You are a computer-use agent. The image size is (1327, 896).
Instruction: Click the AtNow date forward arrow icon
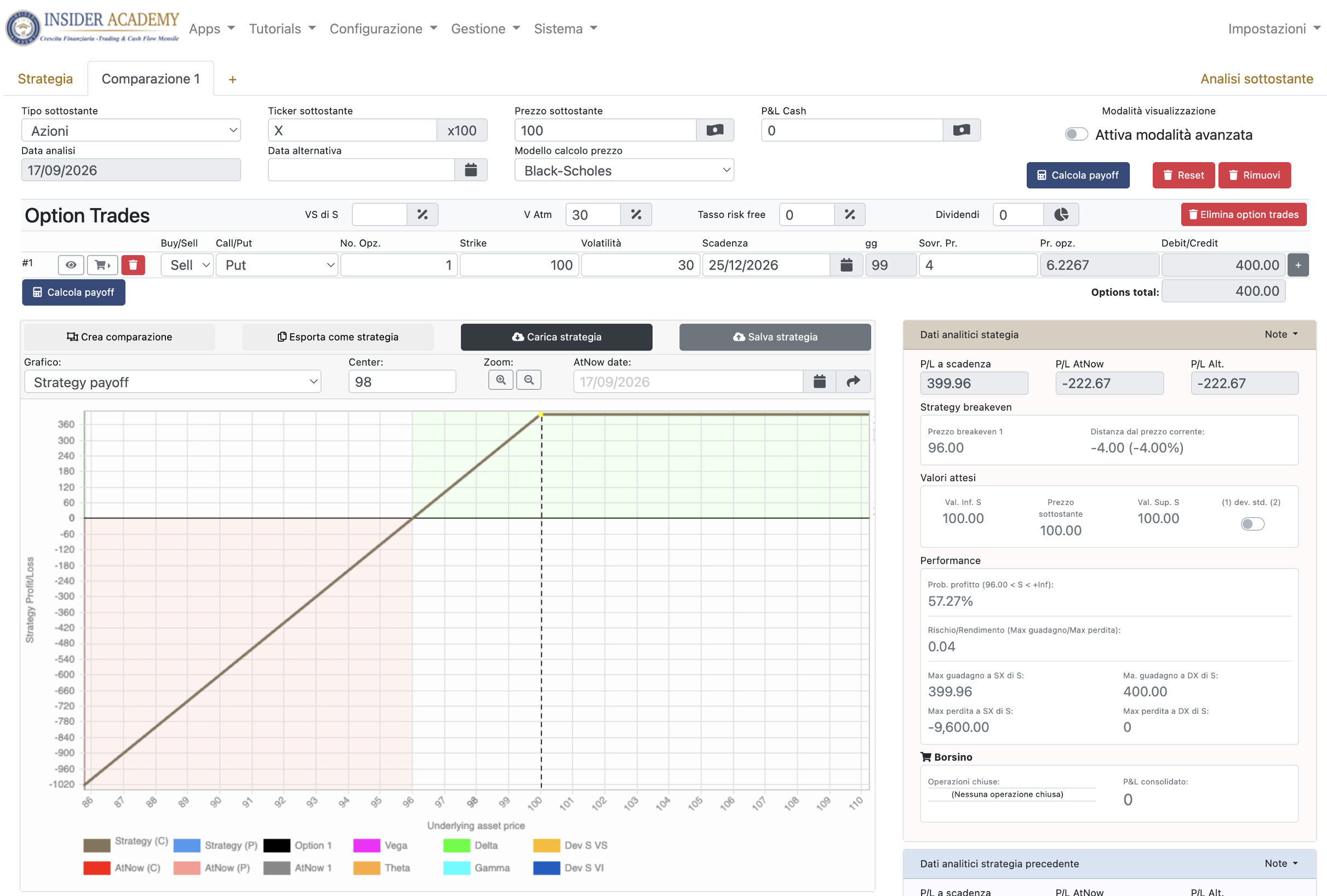853,382
